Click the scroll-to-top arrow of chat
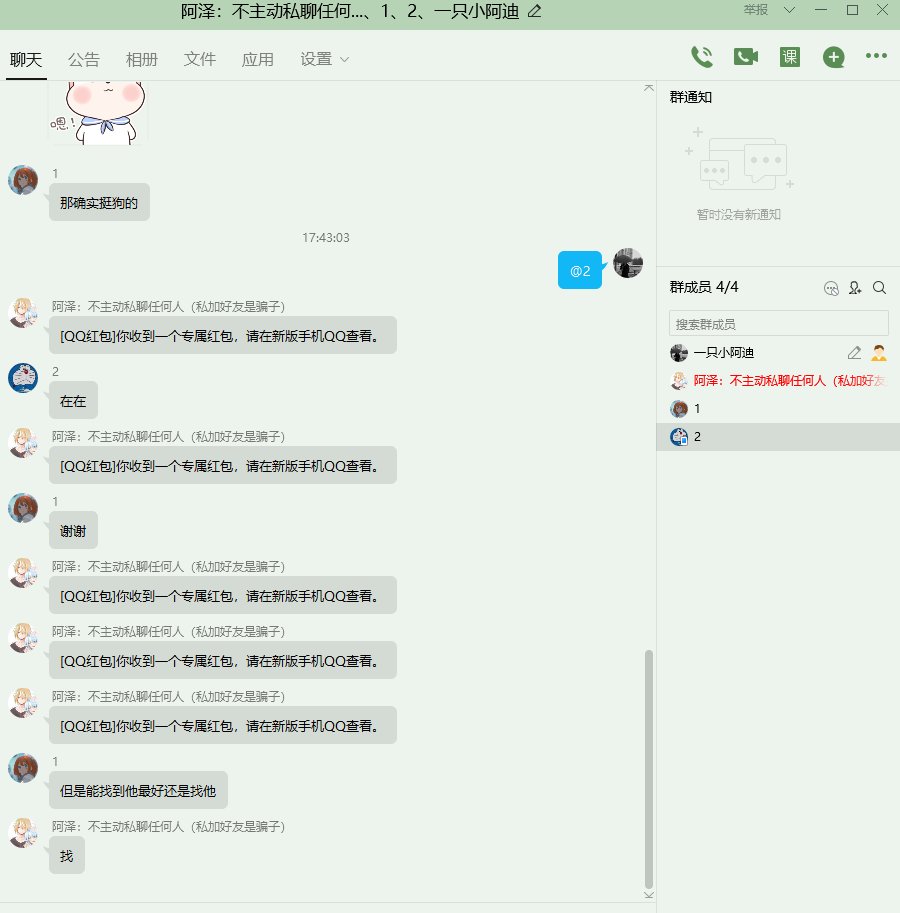The width and height of the screenshot is (900, 913). tap(649, 88)
